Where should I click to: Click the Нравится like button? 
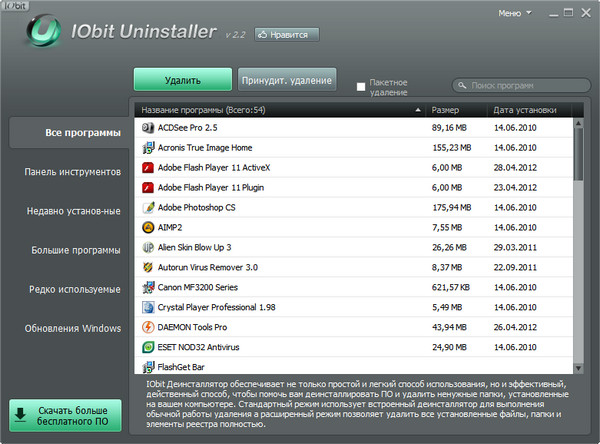coord(288,34)
